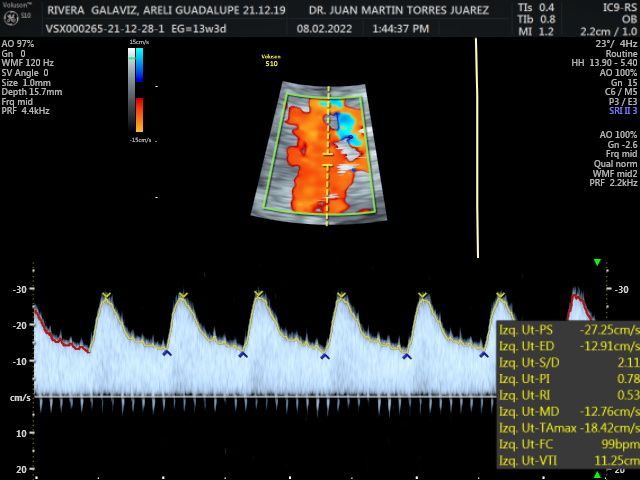Select the Izq. Ut-RI result row
The image size is (640, 480).
563,395
